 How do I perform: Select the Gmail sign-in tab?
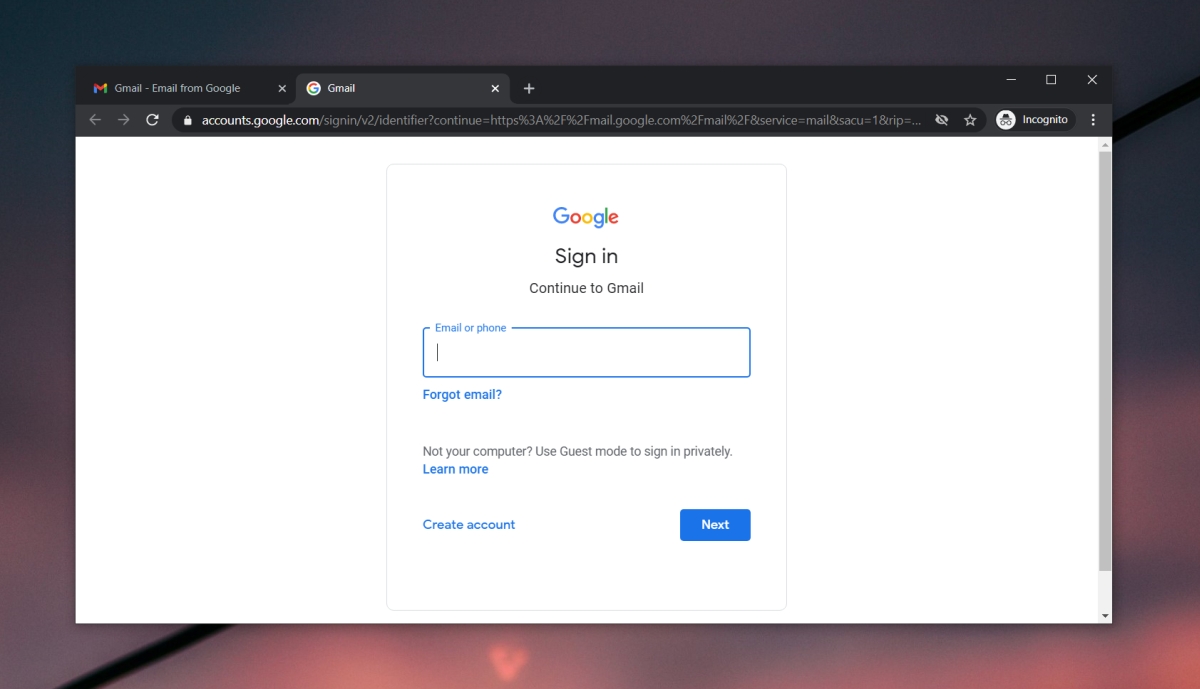[x=390, y=88]
